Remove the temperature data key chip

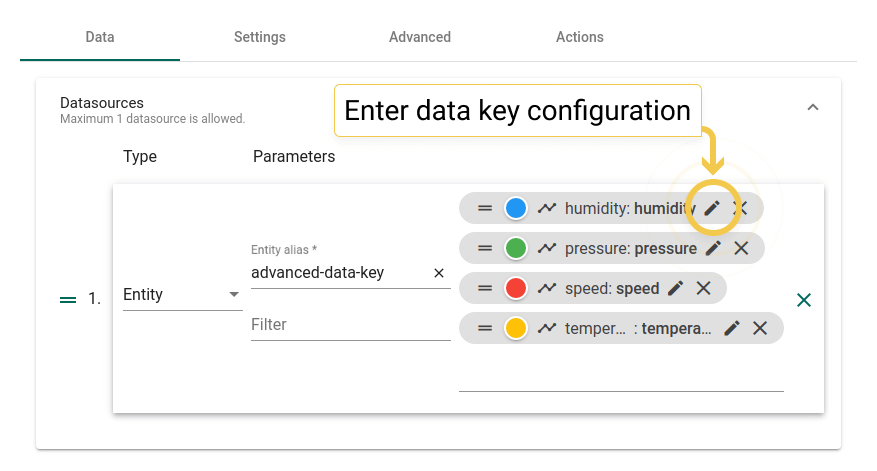click(x=760, y=328)
